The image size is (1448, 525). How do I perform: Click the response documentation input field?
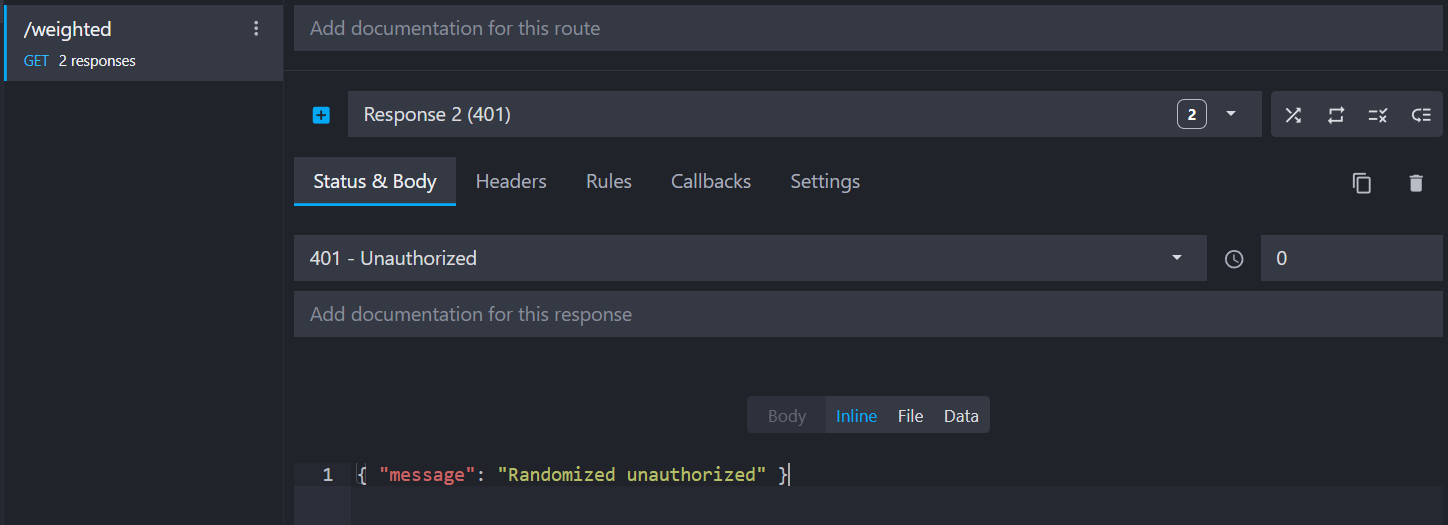(x=868, y=314)
